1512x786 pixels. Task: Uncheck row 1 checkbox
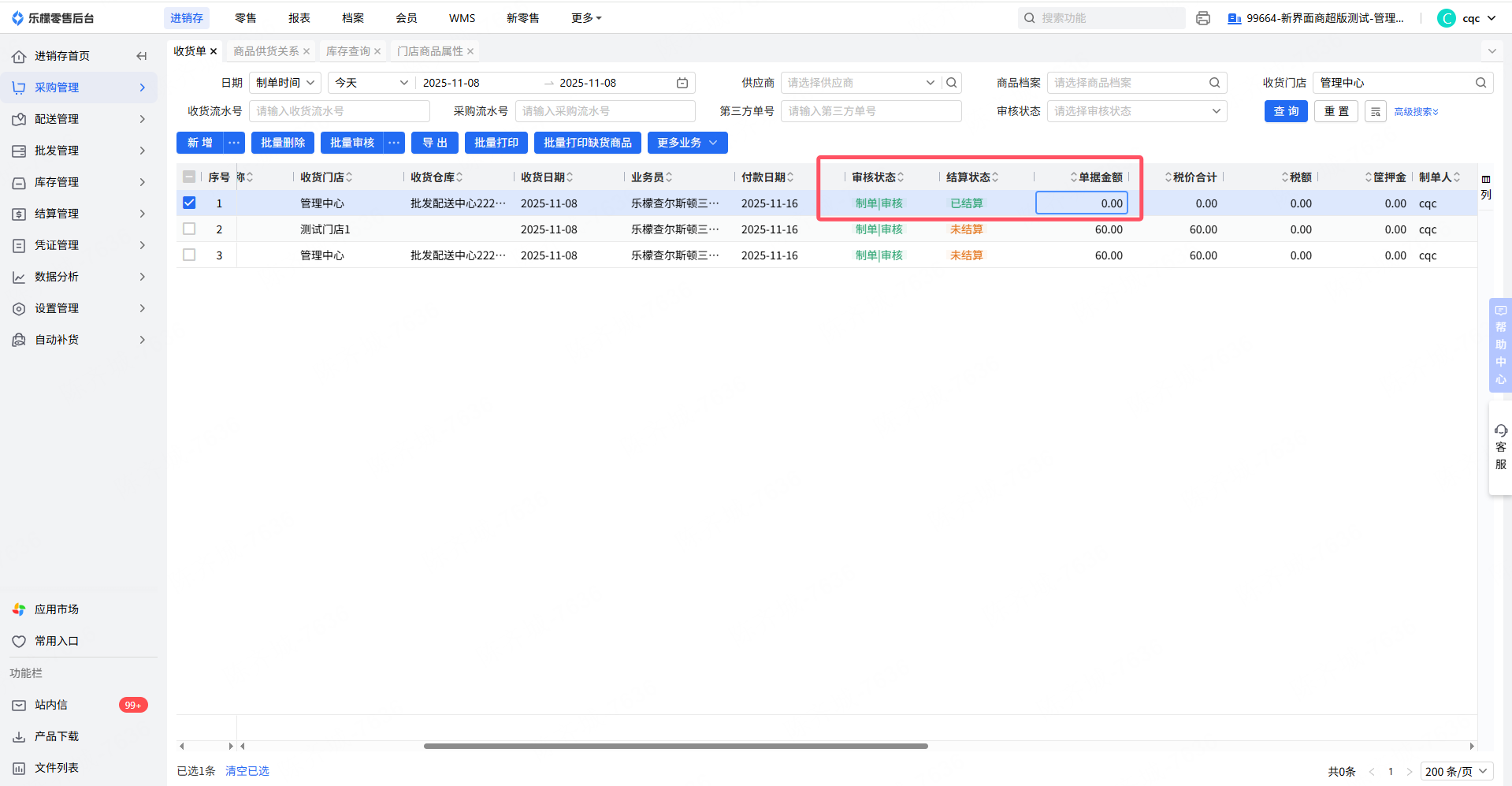(x=189, y=203)
